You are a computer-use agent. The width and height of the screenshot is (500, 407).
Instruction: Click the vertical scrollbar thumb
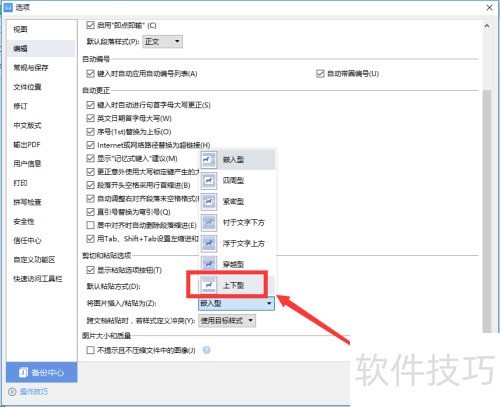tap(487, 211)
